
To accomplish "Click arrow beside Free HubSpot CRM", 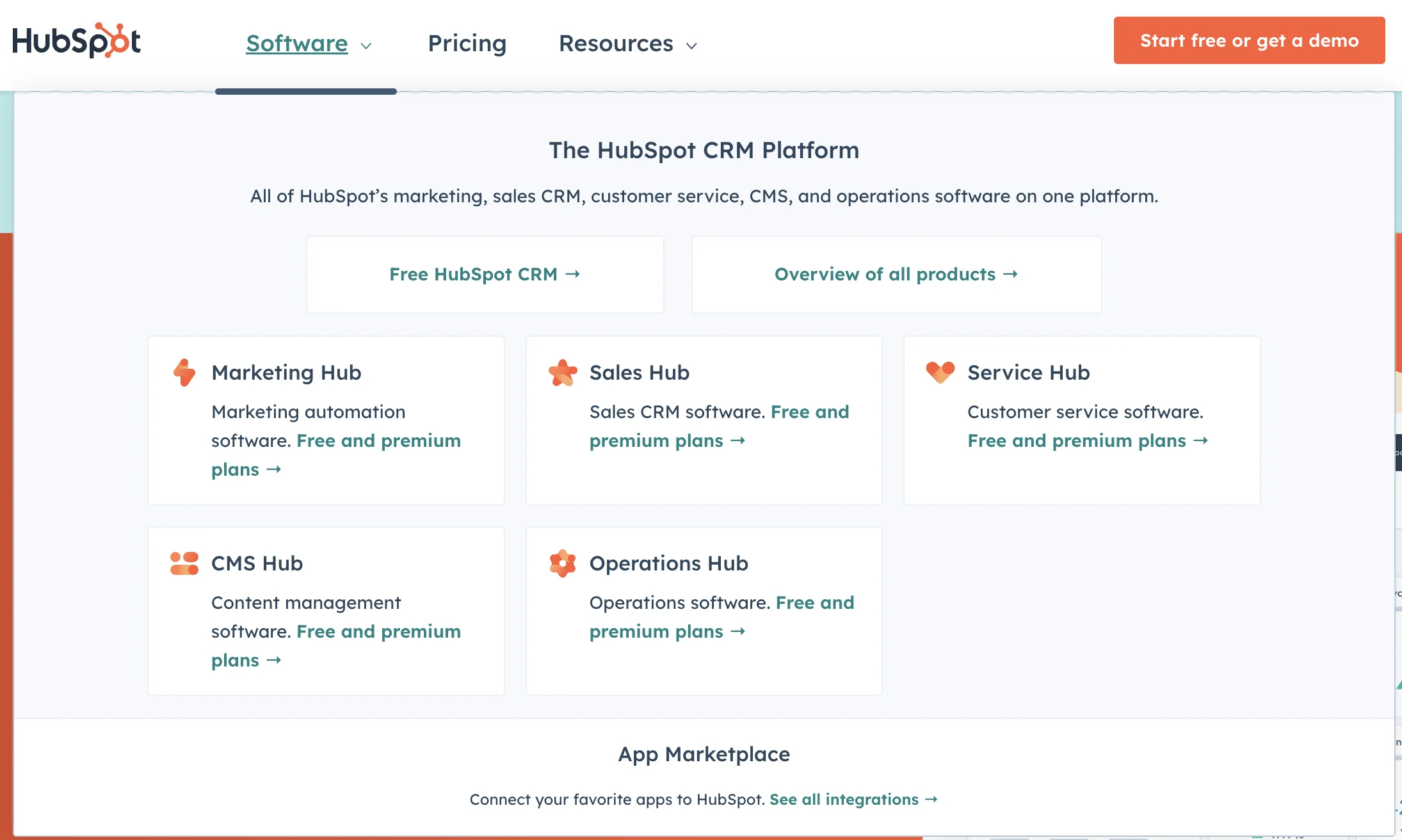I will point(573,274).
